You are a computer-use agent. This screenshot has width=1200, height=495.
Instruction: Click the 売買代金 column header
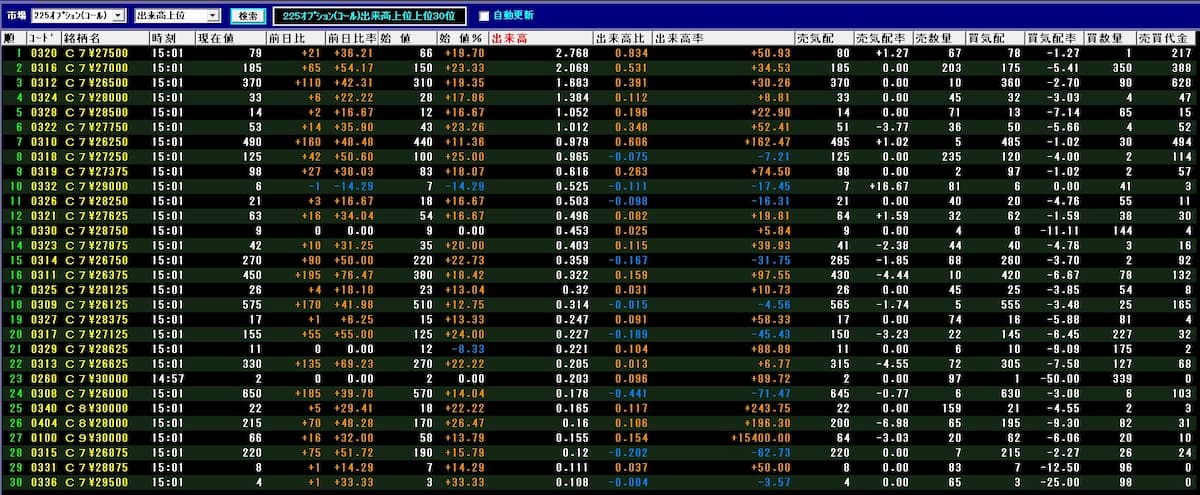point(1175,38)
